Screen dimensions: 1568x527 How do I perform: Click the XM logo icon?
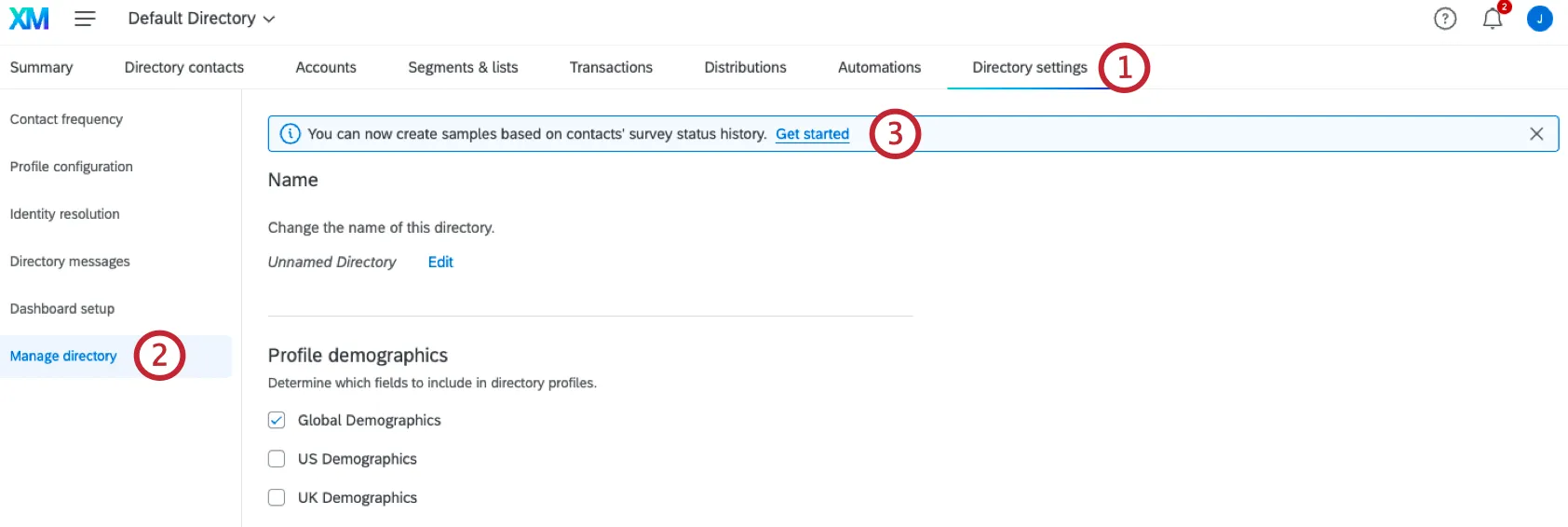coord(29,19)
